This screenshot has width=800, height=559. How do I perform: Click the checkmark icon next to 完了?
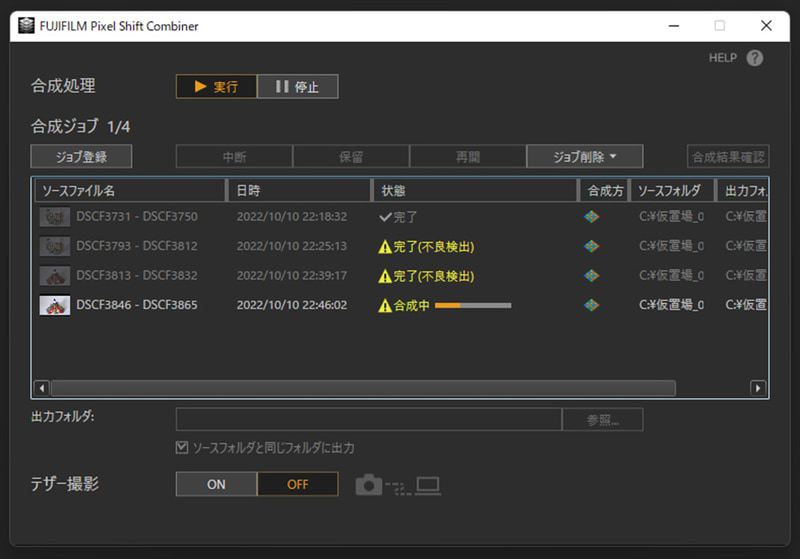click(x=385, y=217)
